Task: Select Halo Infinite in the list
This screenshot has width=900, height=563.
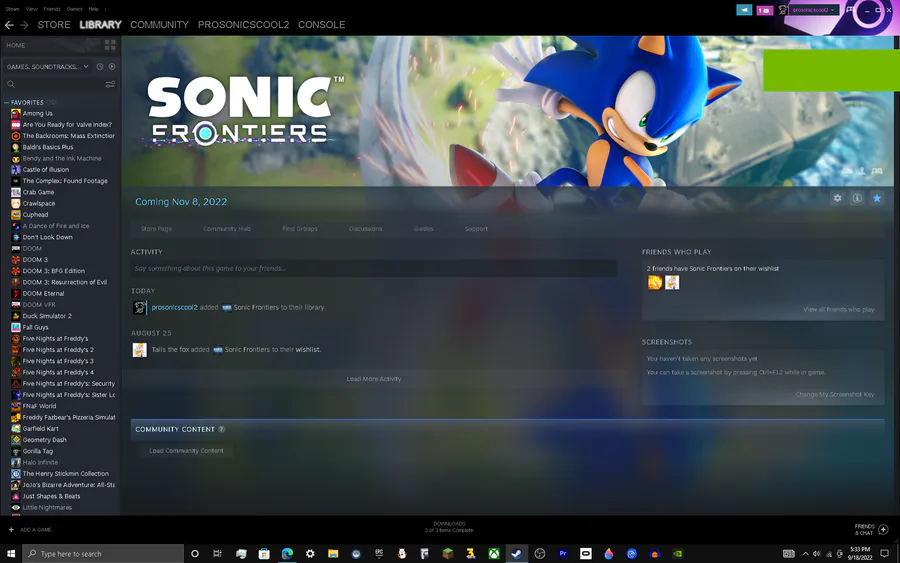Action: pyautogui.click(x=40, y=463)
